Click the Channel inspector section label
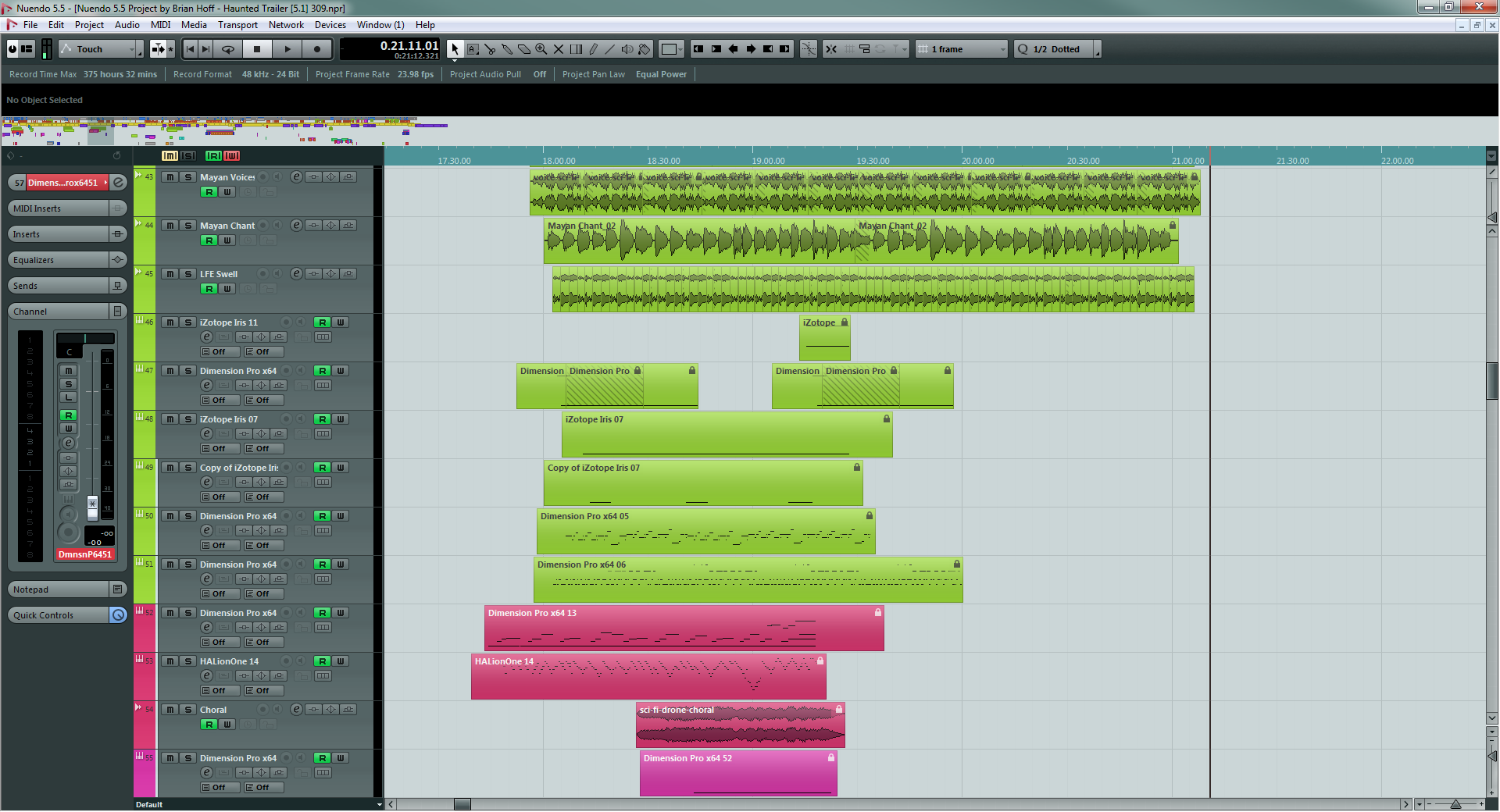Image resolution: width=1500 pixels, height=812 pixels. click(30, 312)
